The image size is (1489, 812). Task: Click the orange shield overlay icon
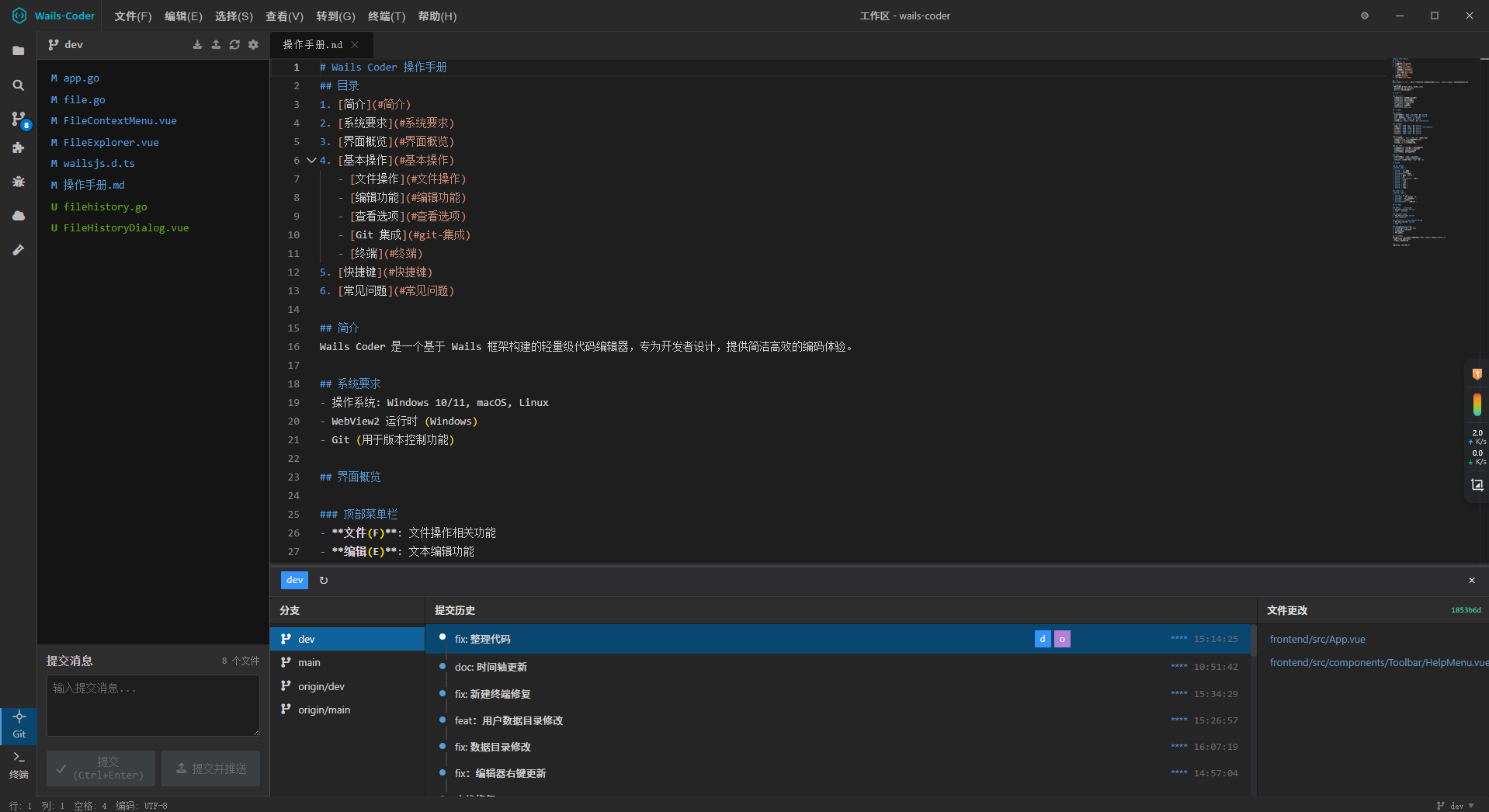[1477, 374]
